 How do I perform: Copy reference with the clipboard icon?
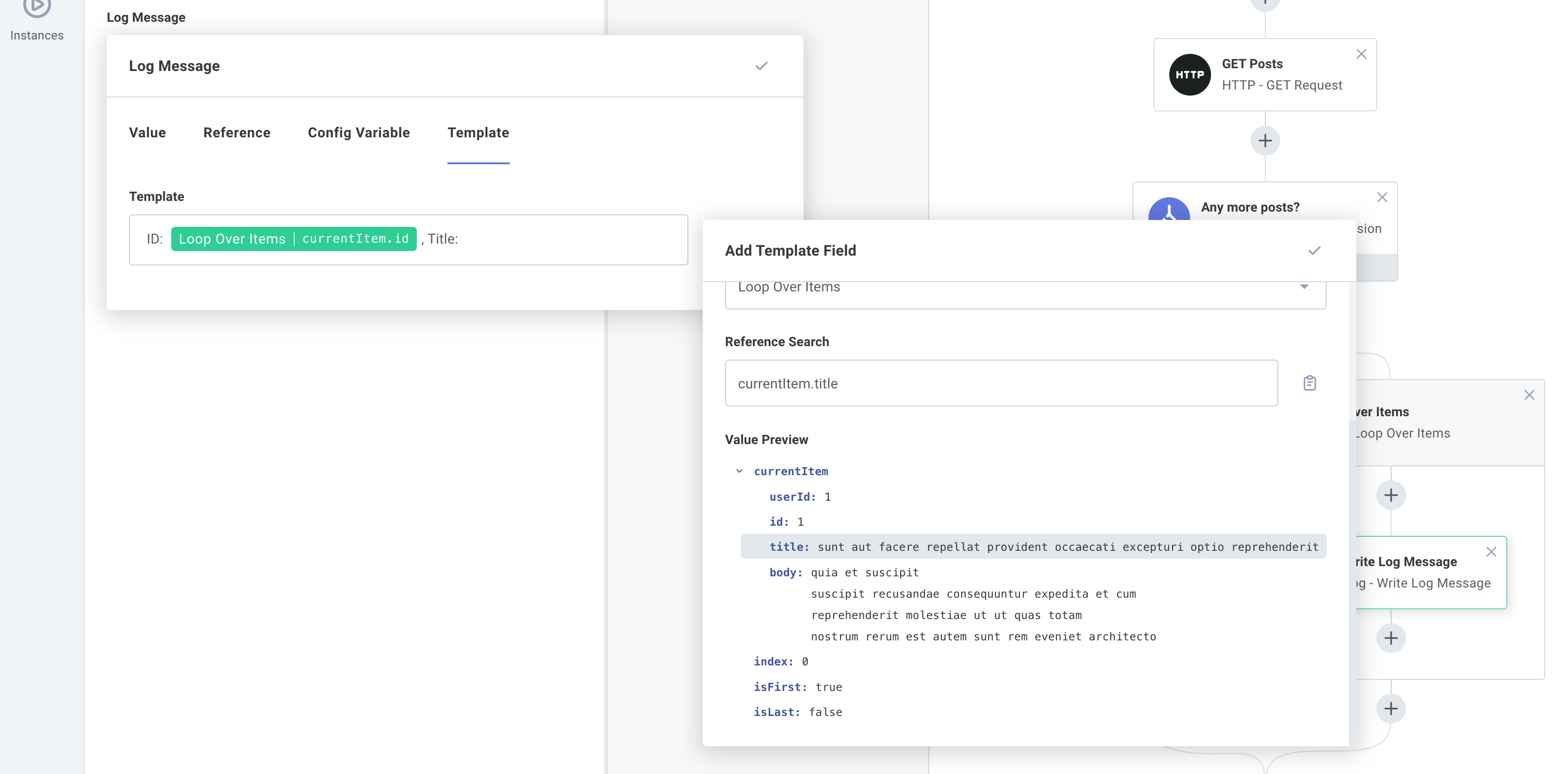tap(1310, 383)
